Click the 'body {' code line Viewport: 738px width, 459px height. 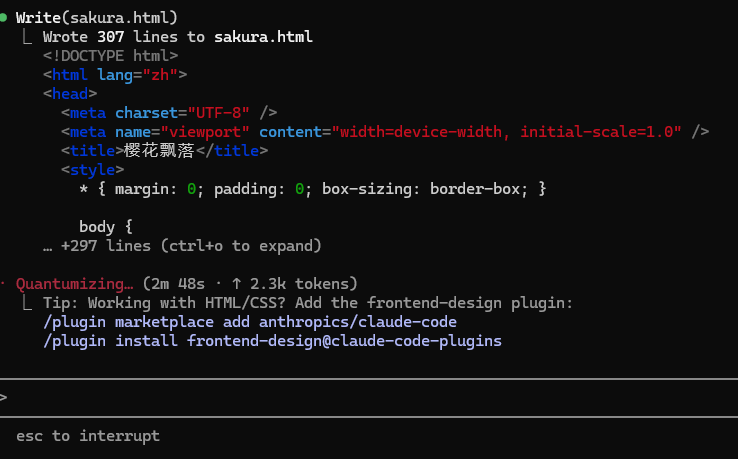[106, 227]
